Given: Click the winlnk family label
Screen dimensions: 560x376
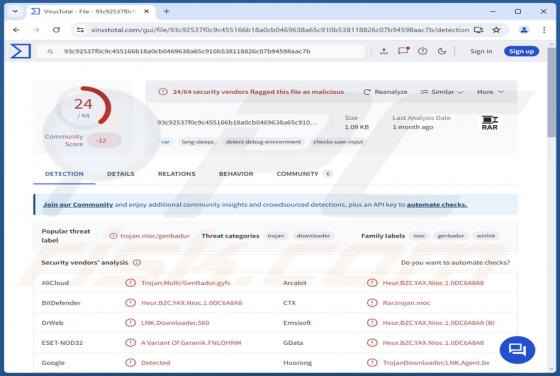Looking at the screenshot, I should point(486,236).
